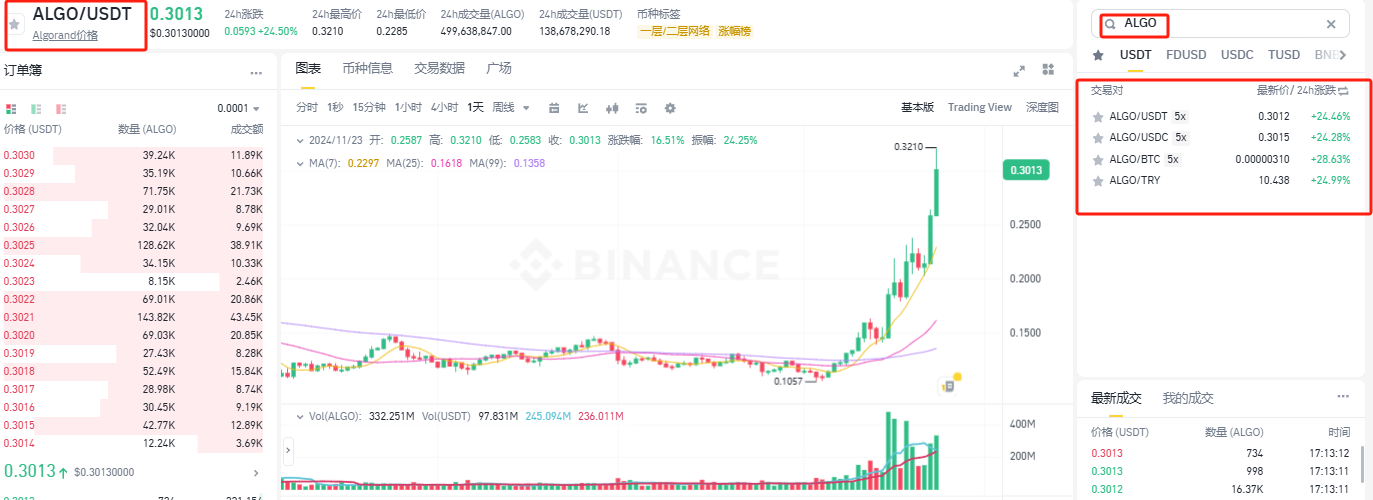Open order book more options menu
The width and height of the screenshot is (1373, 500).
[256, 72]
